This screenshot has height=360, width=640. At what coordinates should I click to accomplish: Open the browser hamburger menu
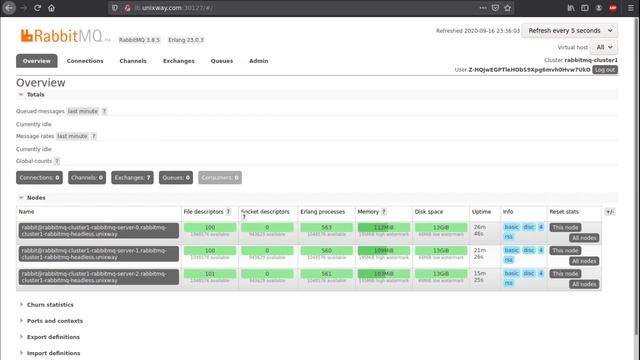[x=630, y=8]
